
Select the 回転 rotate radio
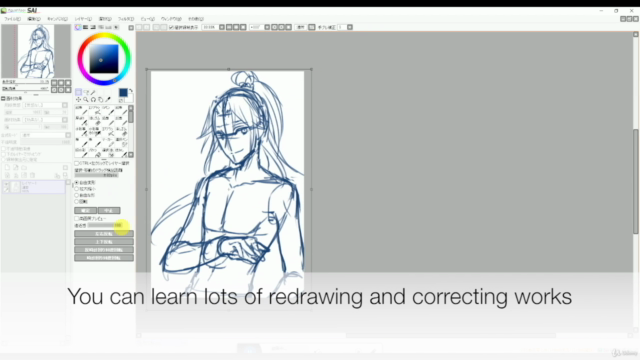[x=77, y=202]
